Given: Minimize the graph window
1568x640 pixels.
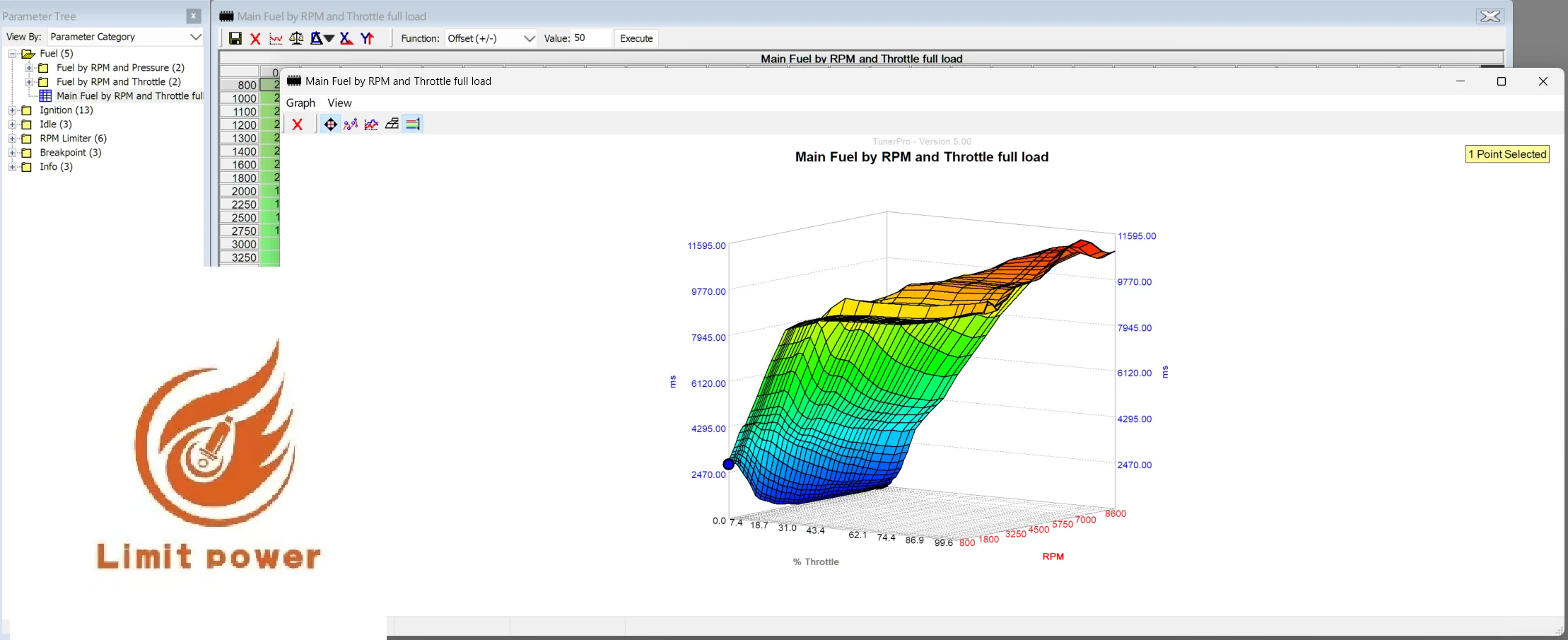Looking at the screenshot, I should pos(1461,81).
